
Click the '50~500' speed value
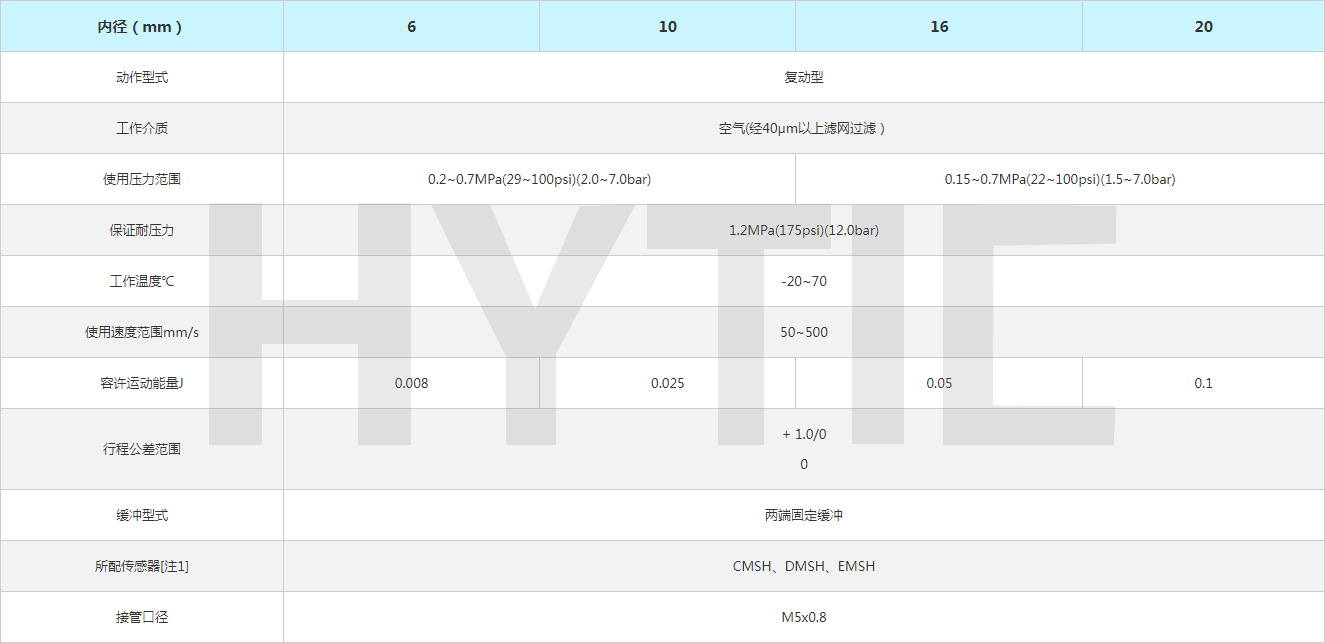804,332
